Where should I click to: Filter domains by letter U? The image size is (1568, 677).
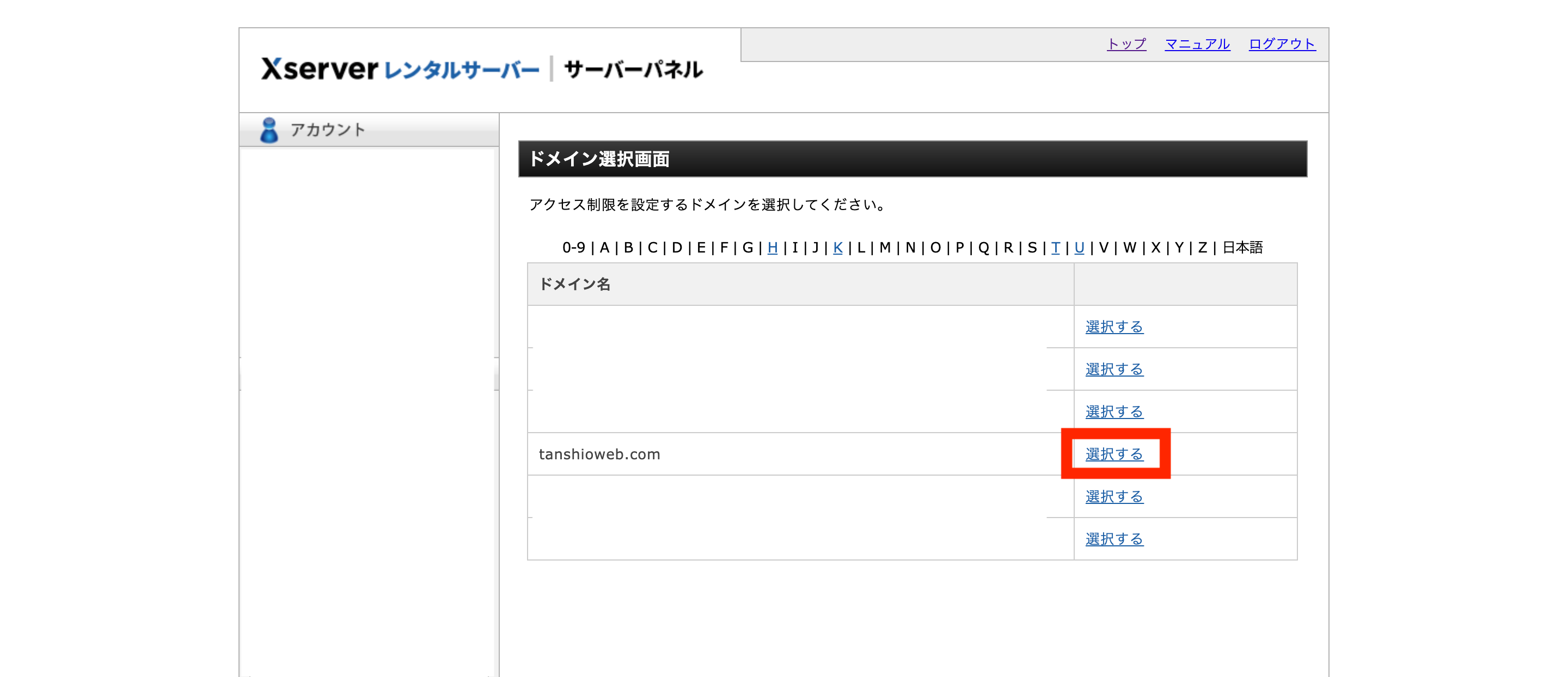pyautogui.click(x=1079, y=248)
